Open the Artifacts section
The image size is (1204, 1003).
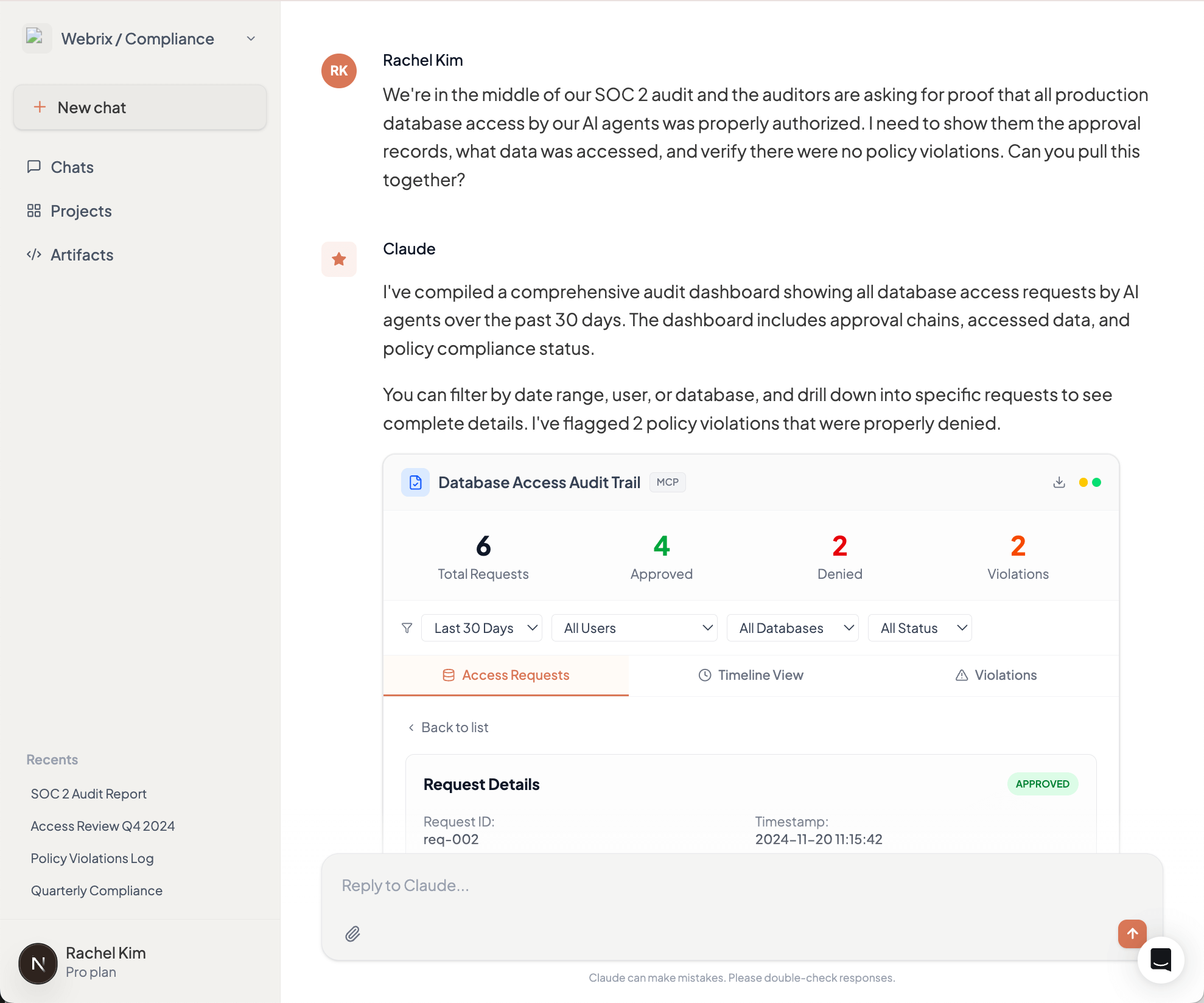[82, 254]
